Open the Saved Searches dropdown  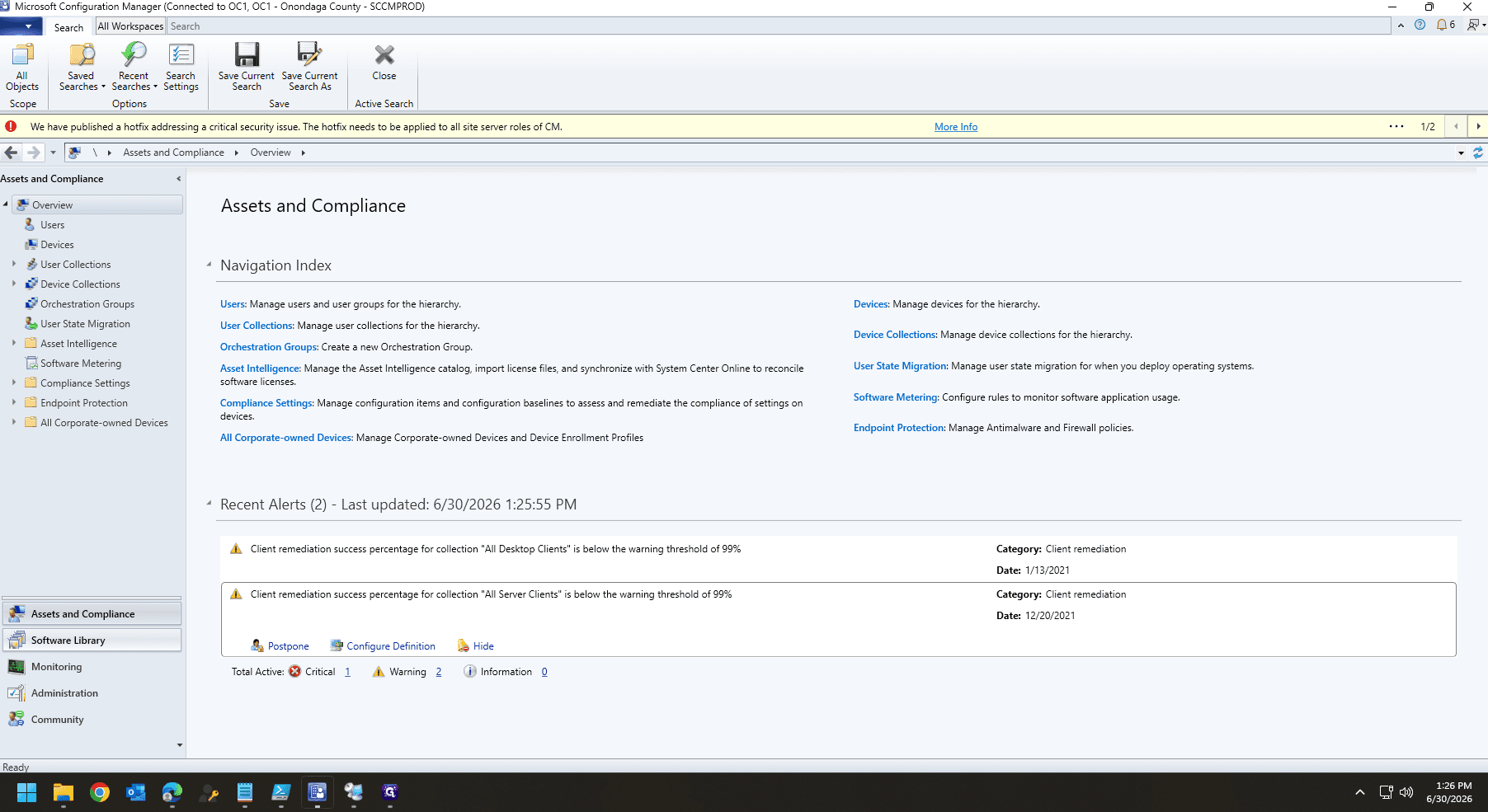click(82, 67)
